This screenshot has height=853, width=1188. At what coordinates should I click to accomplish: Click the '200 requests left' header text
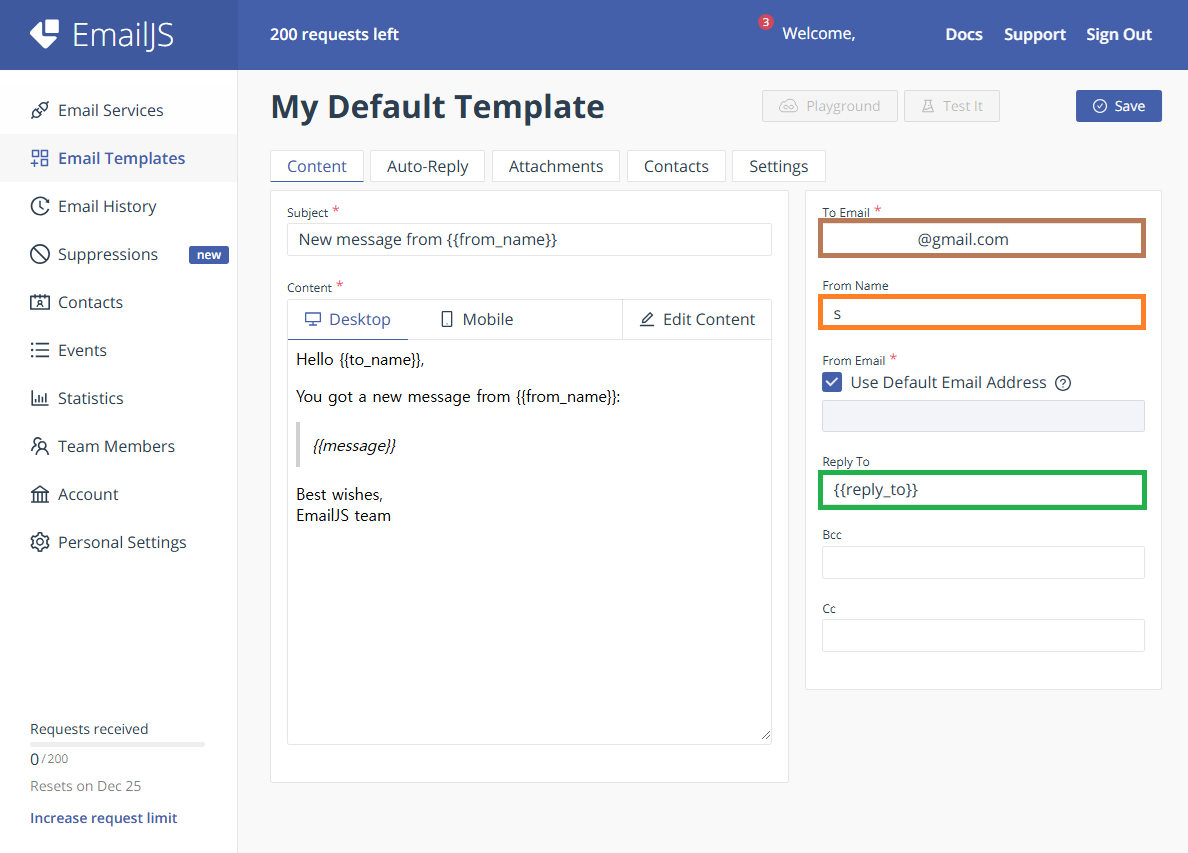[334, 34]
